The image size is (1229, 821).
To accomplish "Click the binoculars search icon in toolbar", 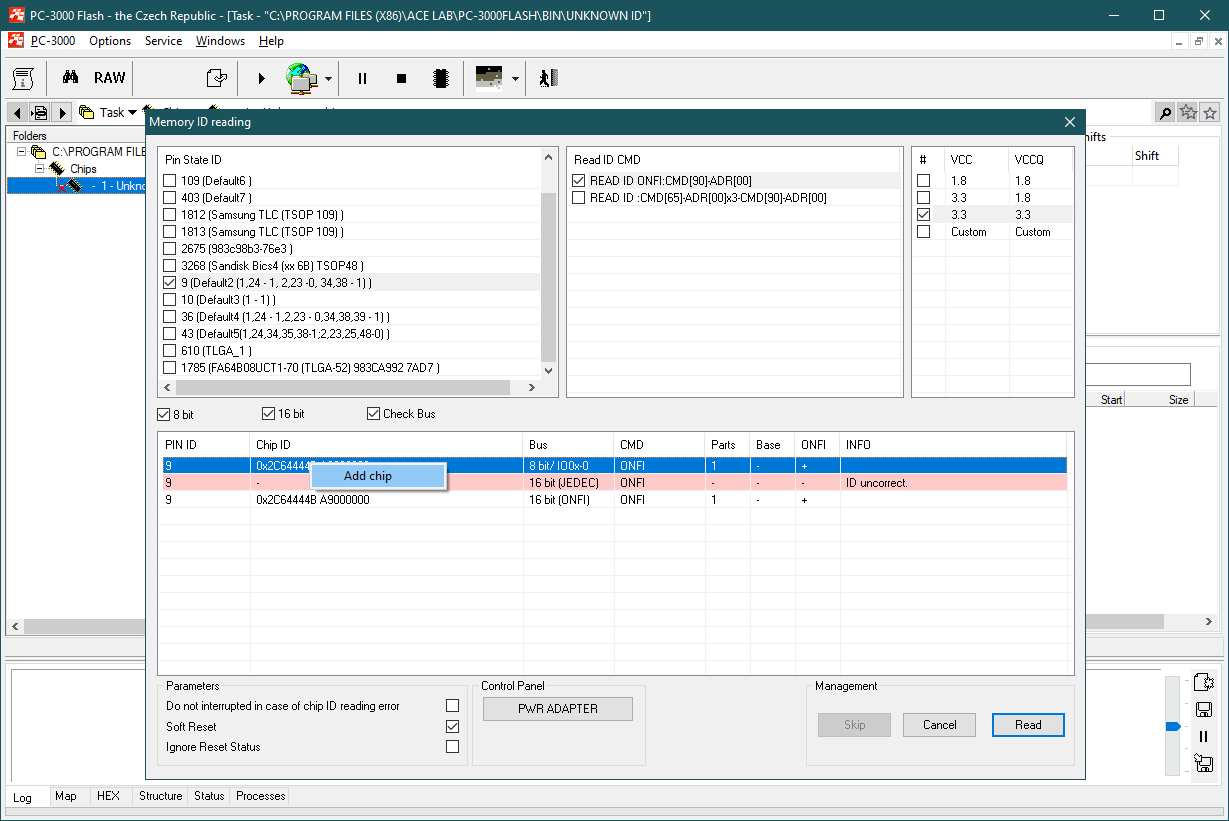I will [x=70, y=78].
